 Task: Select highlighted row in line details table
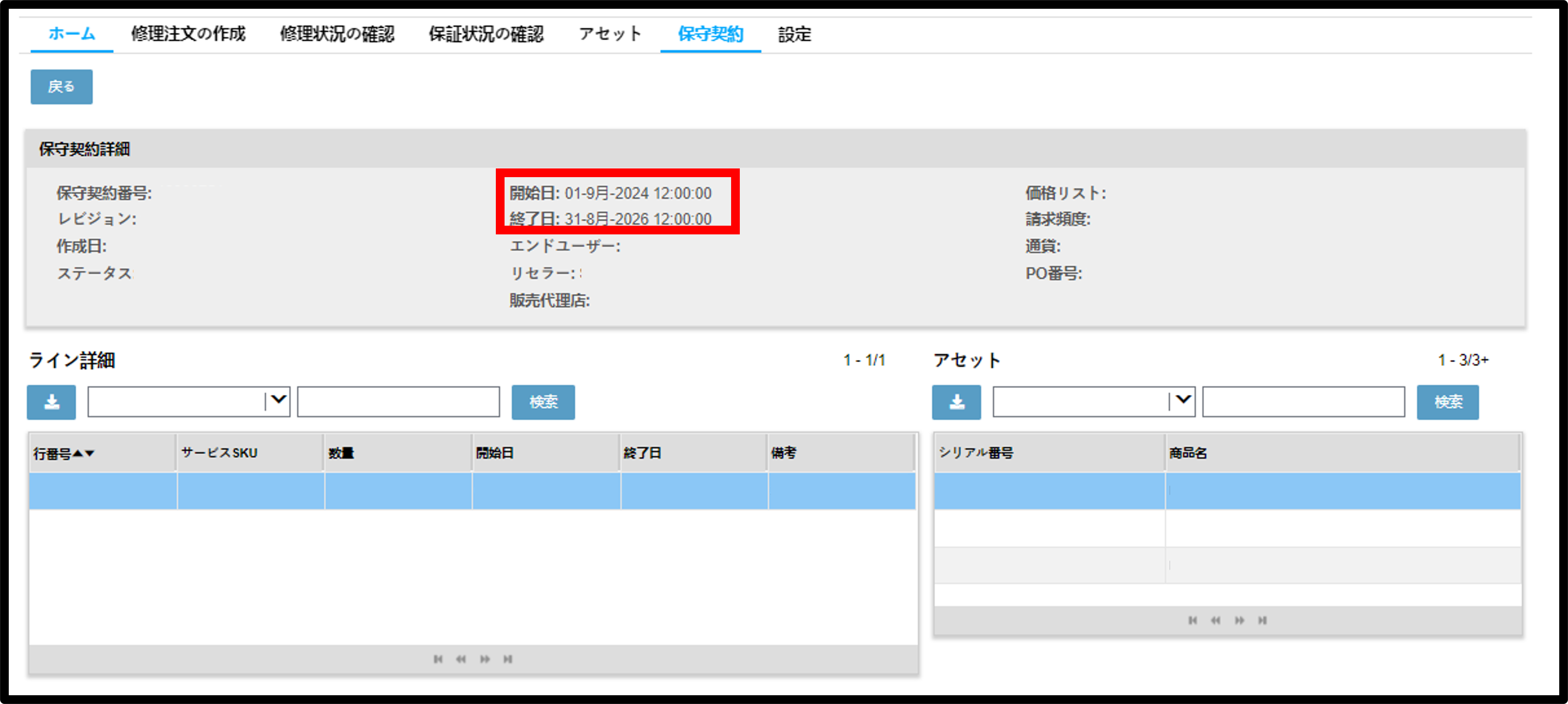tap(472, 490)
